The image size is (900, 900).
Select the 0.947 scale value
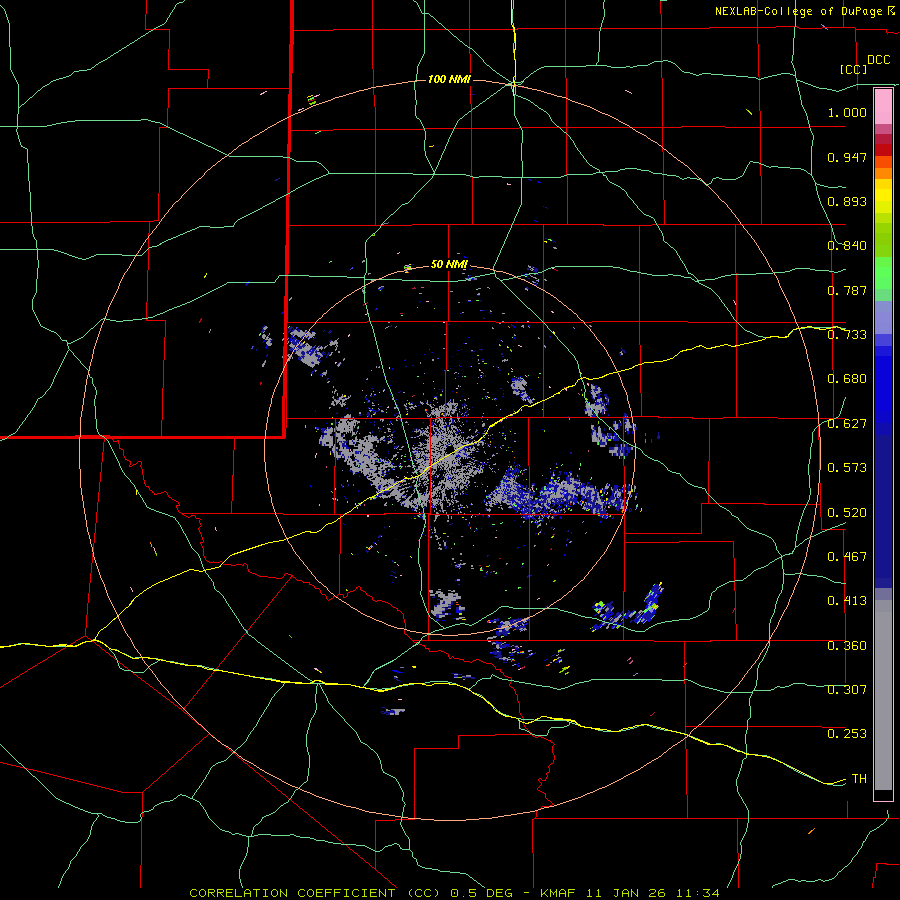click(x=847, y=157)
